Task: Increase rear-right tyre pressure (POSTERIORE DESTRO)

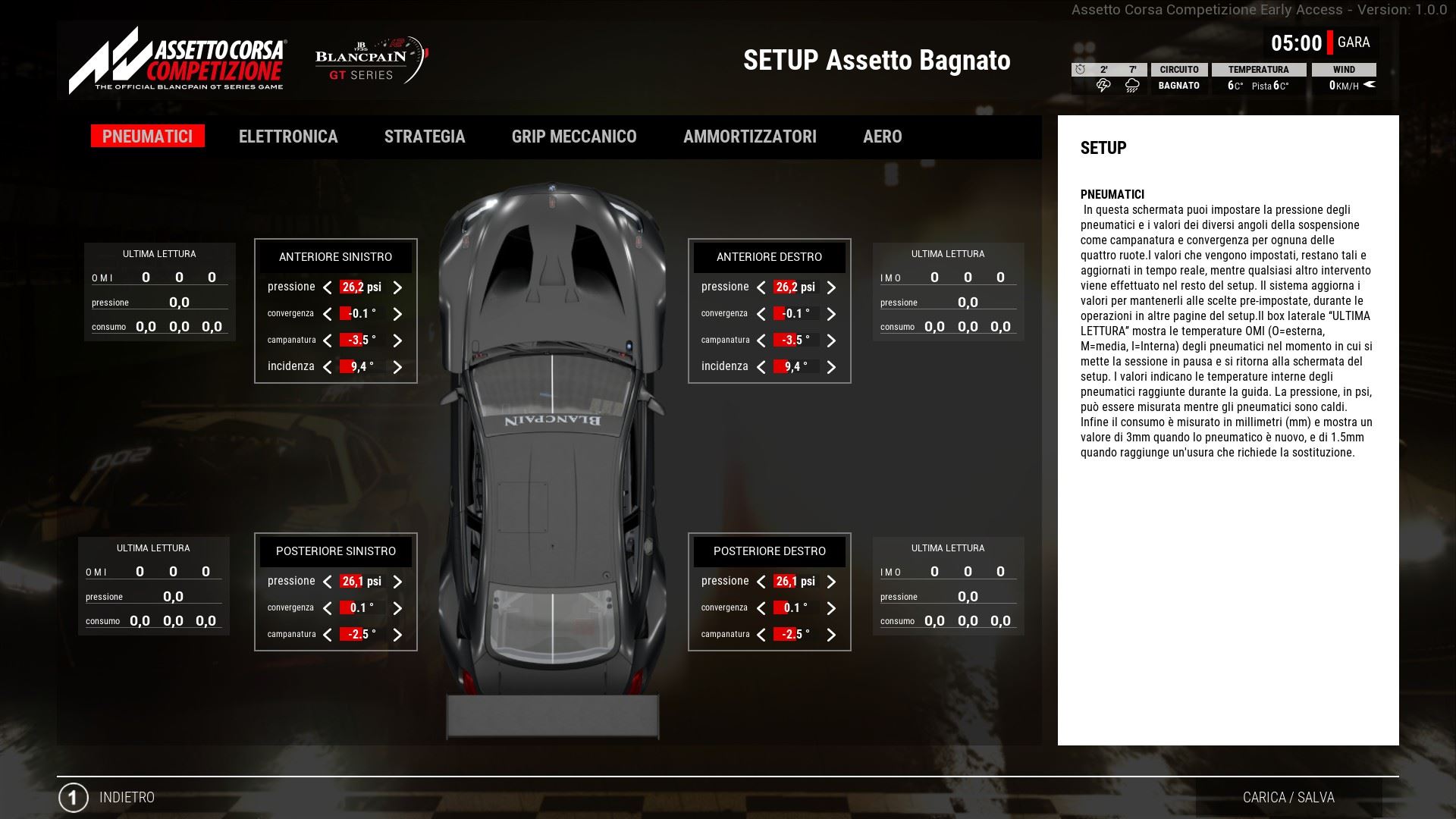Action: point(831,582)
